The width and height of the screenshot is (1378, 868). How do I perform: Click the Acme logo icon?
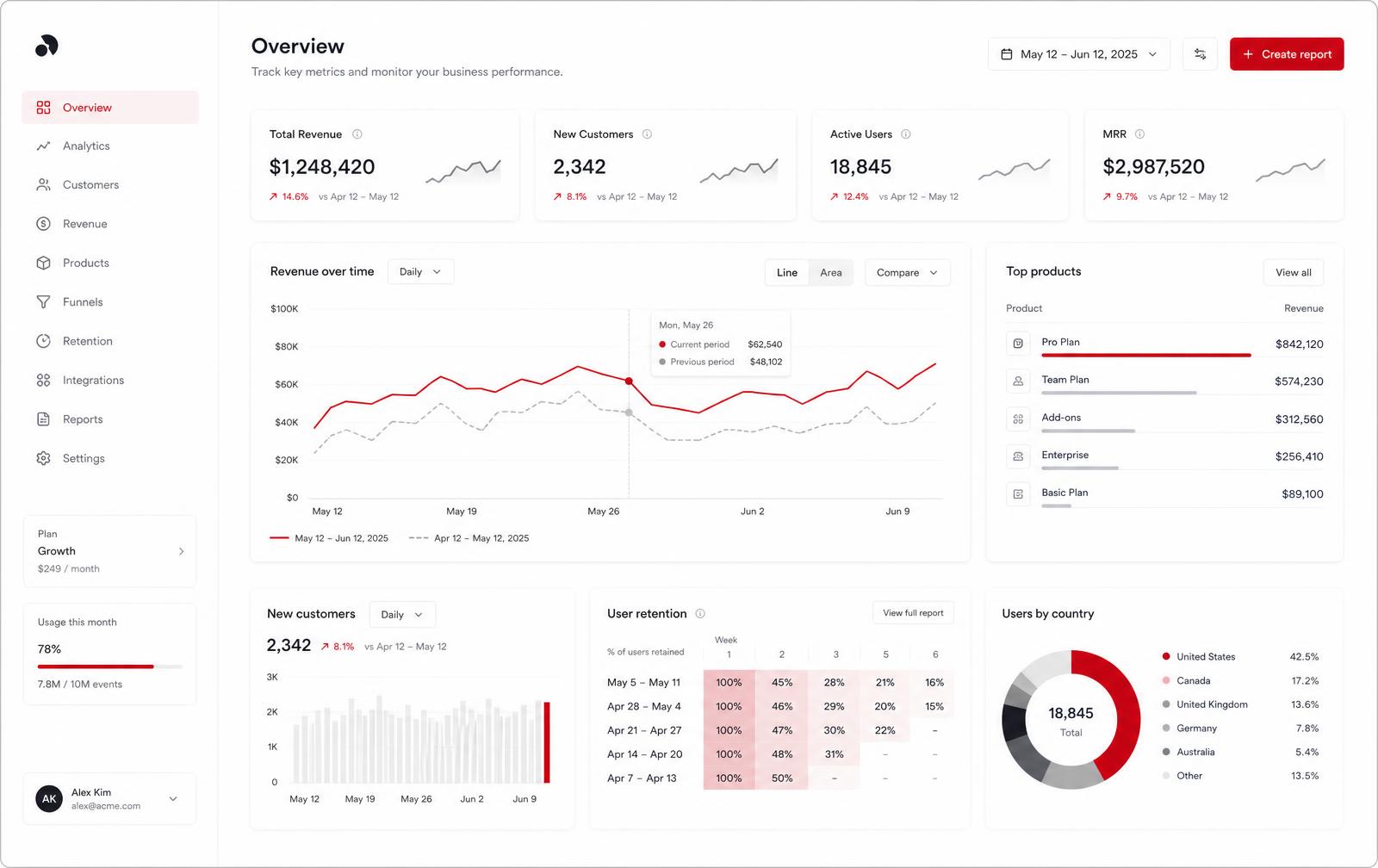tap(47, 46)
